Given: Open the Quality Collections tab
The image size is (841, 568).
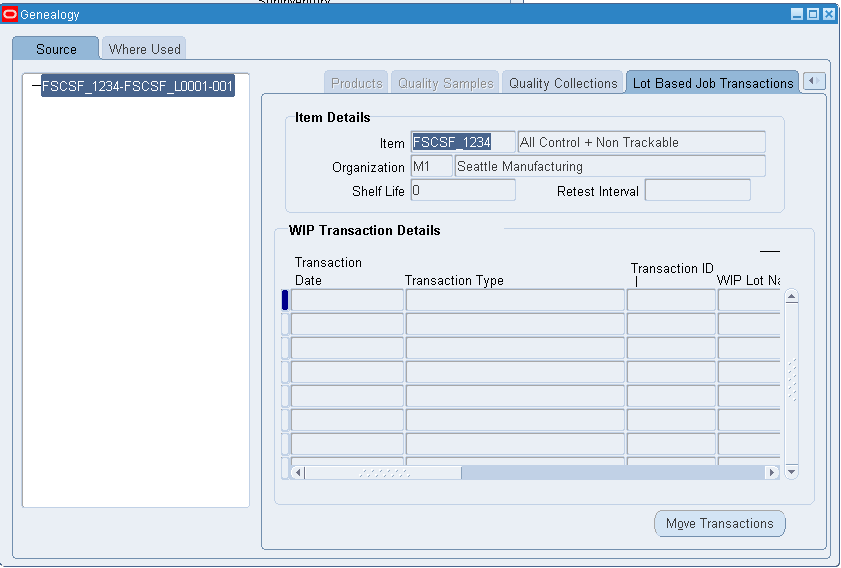Looking at the screenshot, I should 563,83.
